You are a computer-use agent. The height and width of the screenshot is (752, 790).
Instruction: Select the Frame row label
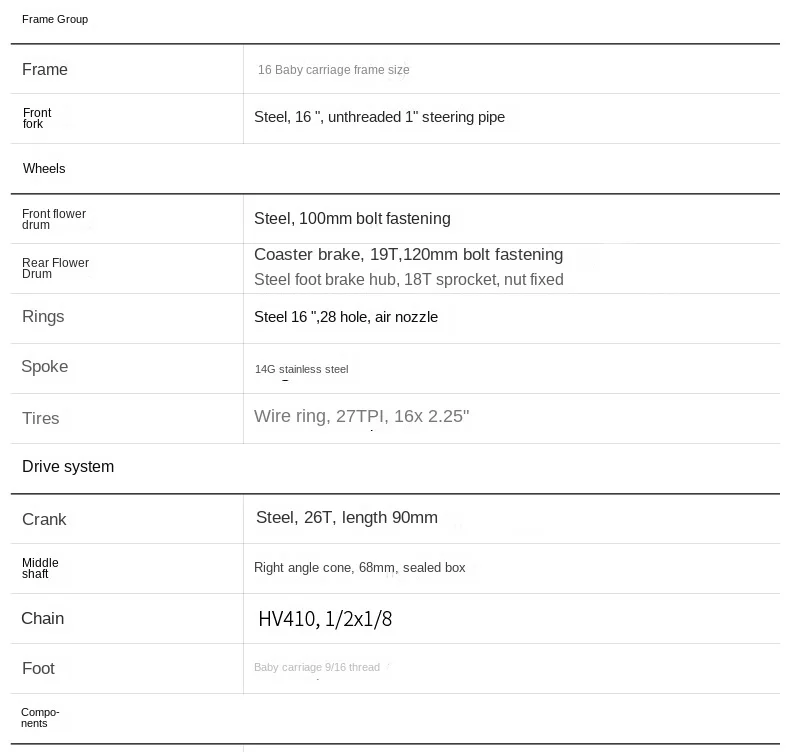click(45, 69)
